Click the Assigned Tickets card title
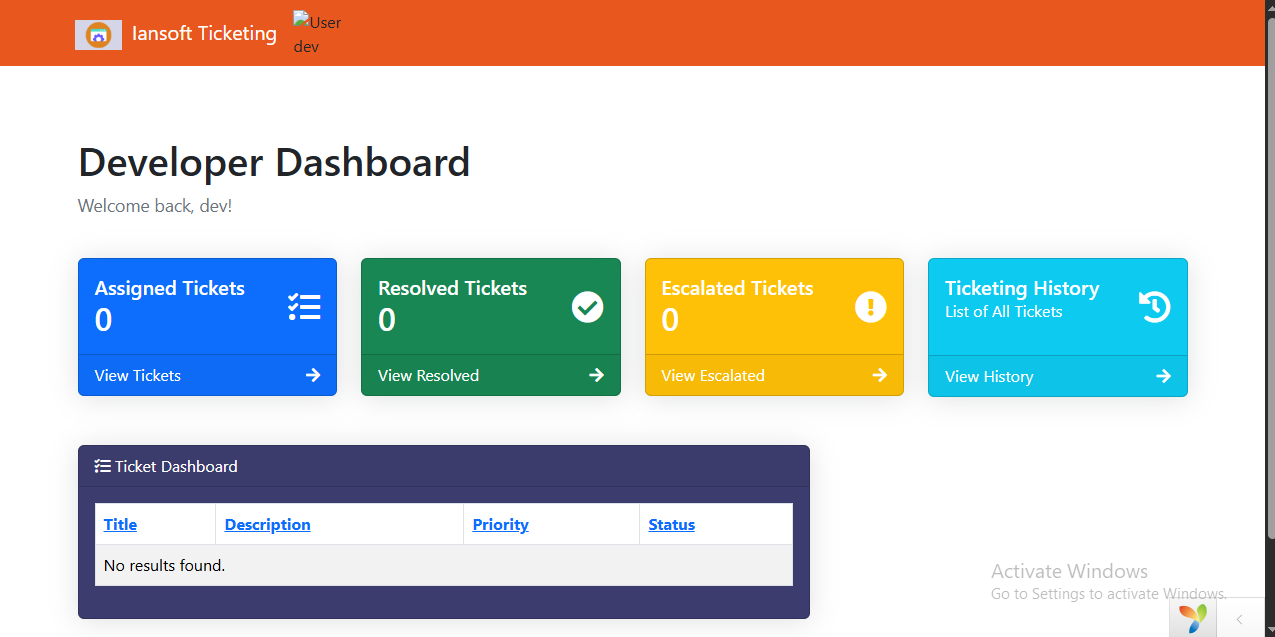This screenshot has width=1275, height=637. (170, 288)
